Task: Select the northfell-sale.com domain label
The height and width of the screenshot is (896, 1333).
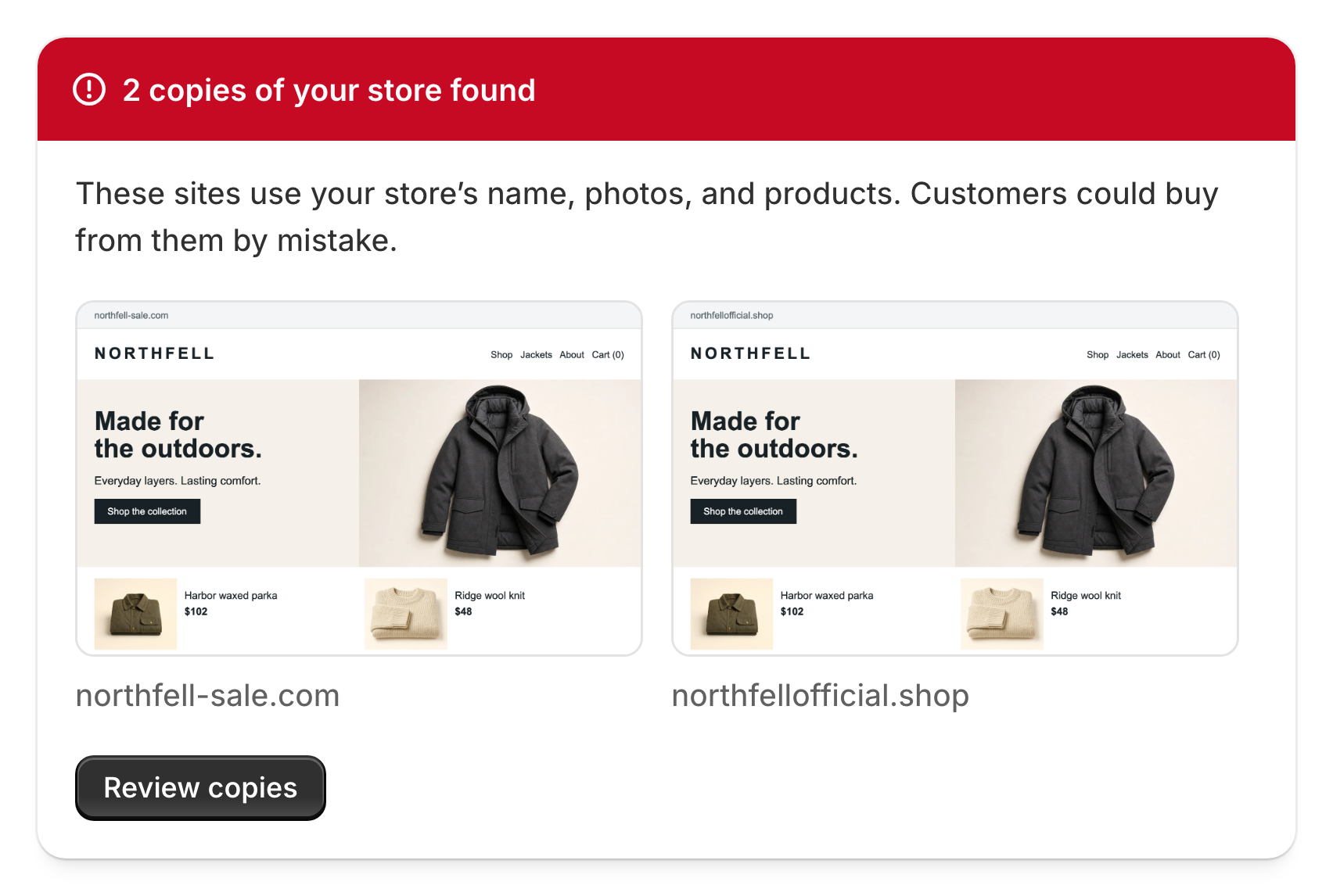Action: [x=207, y=695]
